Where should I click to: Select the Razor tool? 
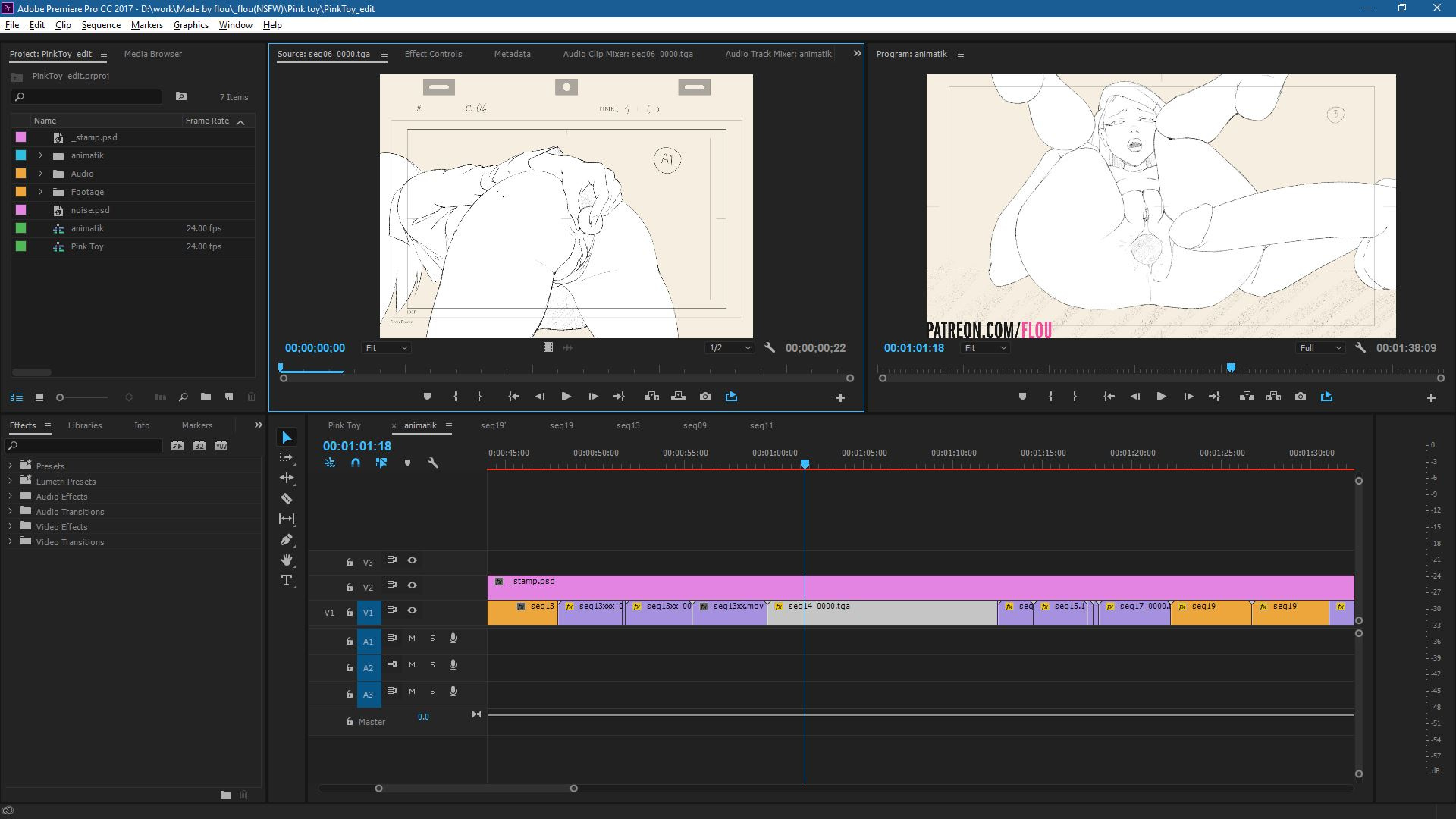click(287, 498)
